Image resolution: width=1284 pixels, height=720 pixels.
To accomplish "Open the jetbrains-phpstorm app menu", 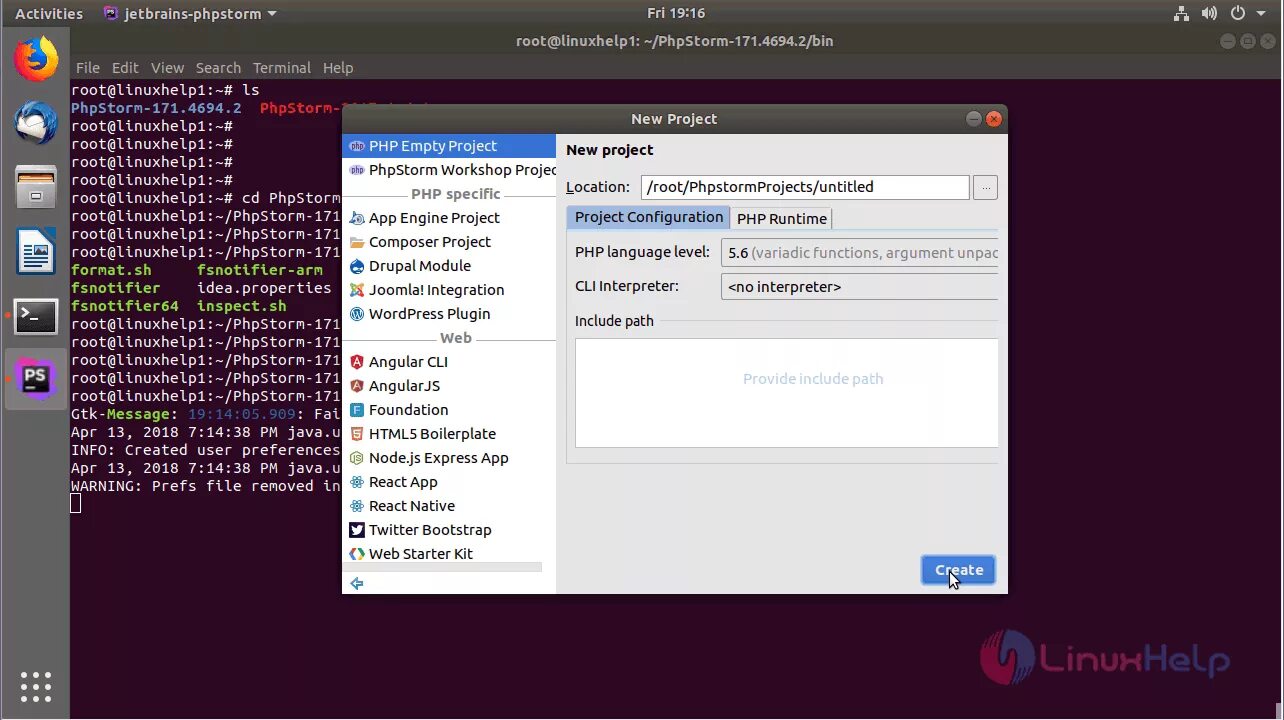I will [190, 14].
